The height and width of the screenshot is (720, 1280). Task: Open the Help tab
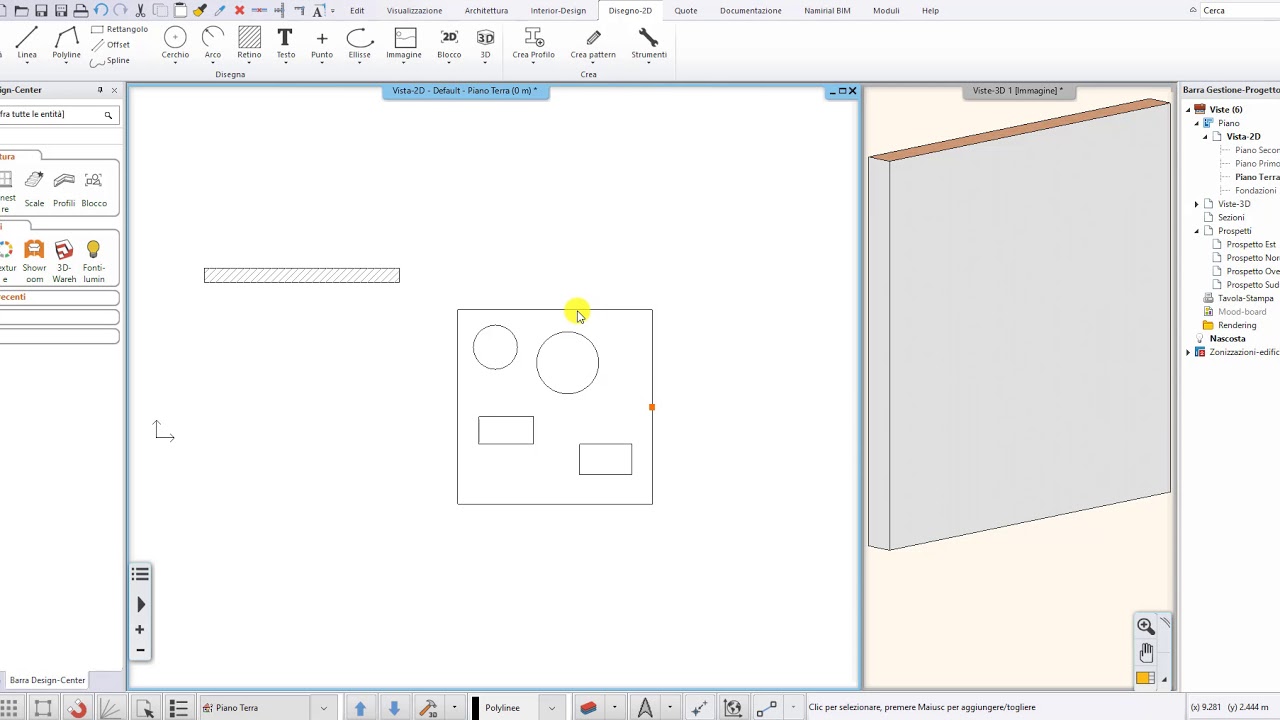tap(930, 10)
